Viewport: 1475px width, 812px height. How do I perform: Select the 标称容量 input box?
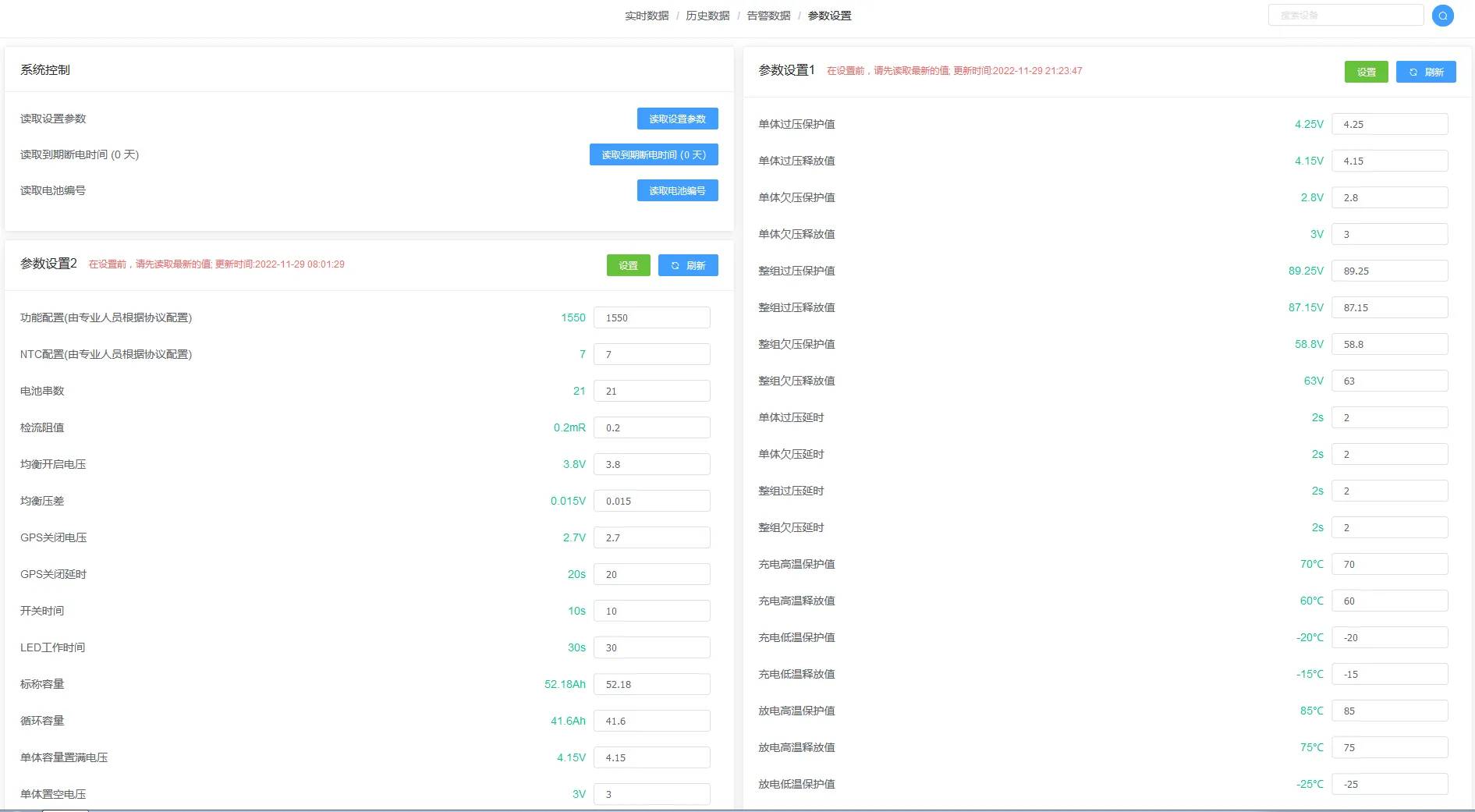pyautogui.click(x=651, y=684)
